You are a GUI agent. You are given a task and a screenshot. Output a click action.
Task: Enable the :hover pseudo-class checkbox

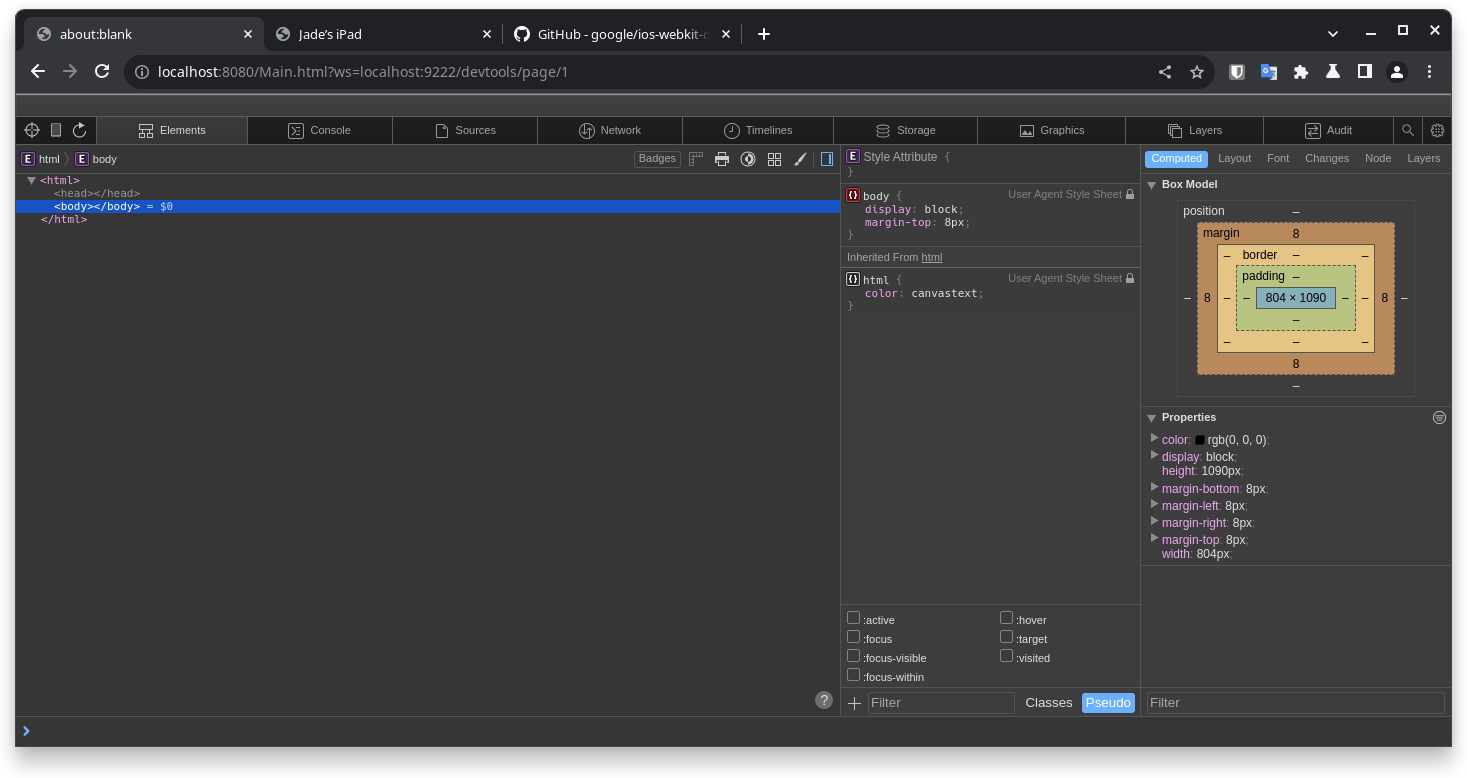1006,618
